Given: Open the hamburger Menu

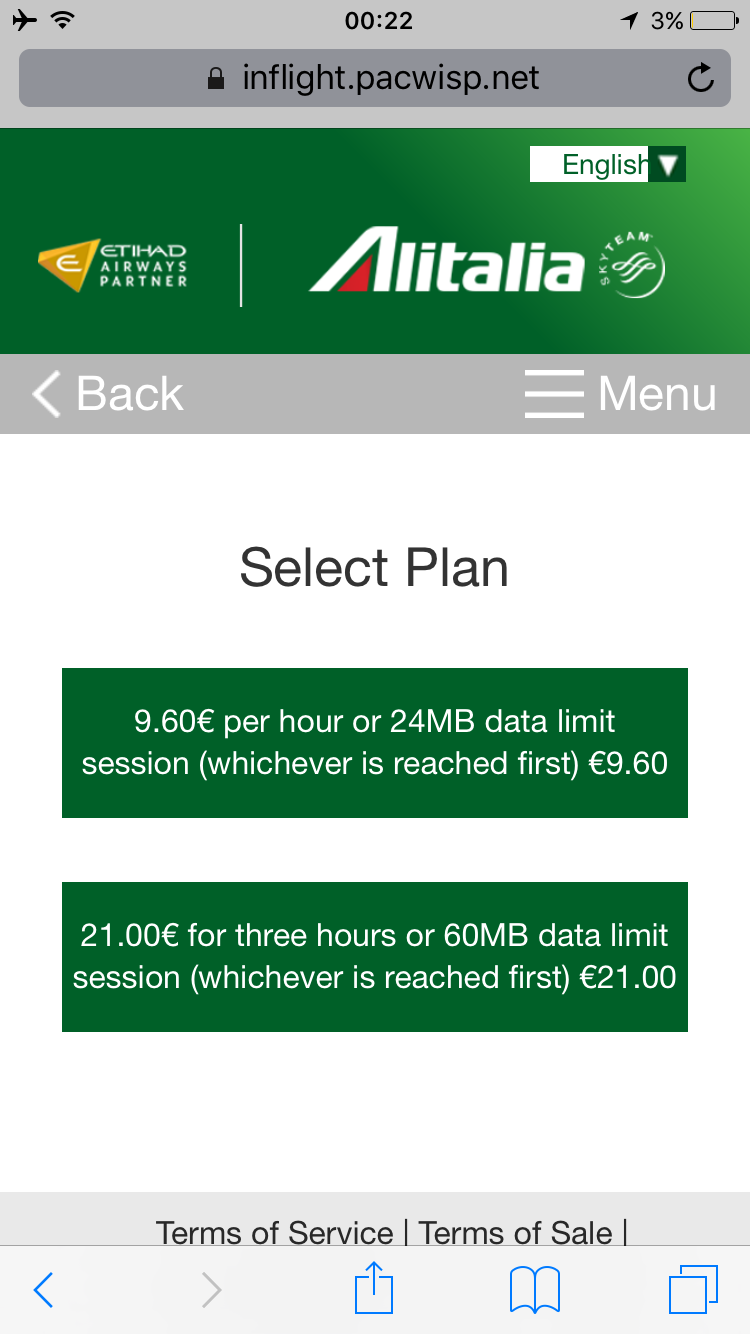Looking at the screenshot, I should tap(620, 394).
